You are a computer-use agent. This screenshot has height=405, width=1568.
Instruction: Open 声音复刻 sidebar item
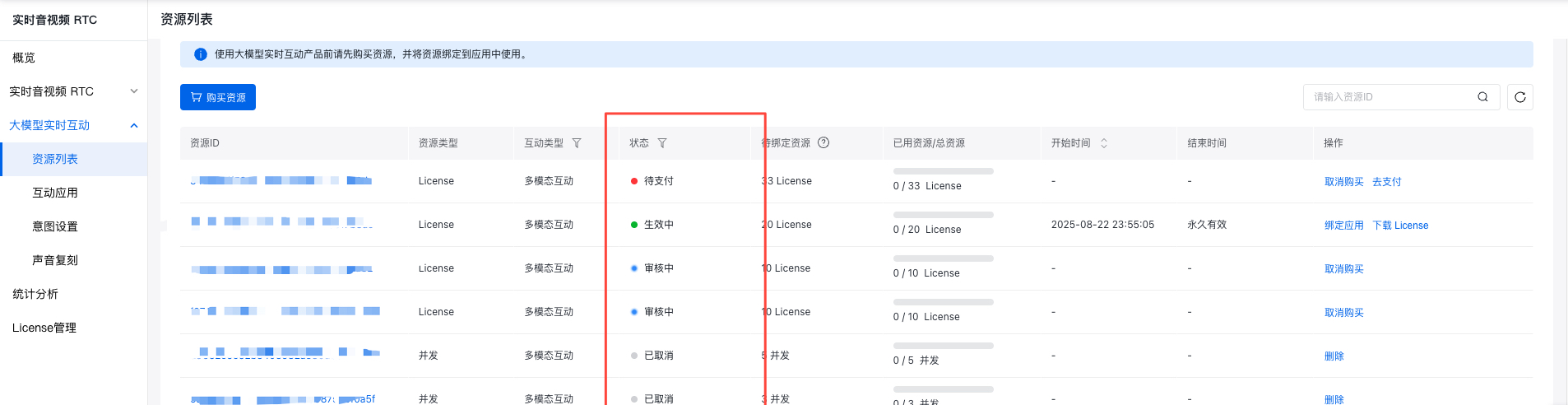[x=55, y=260]
